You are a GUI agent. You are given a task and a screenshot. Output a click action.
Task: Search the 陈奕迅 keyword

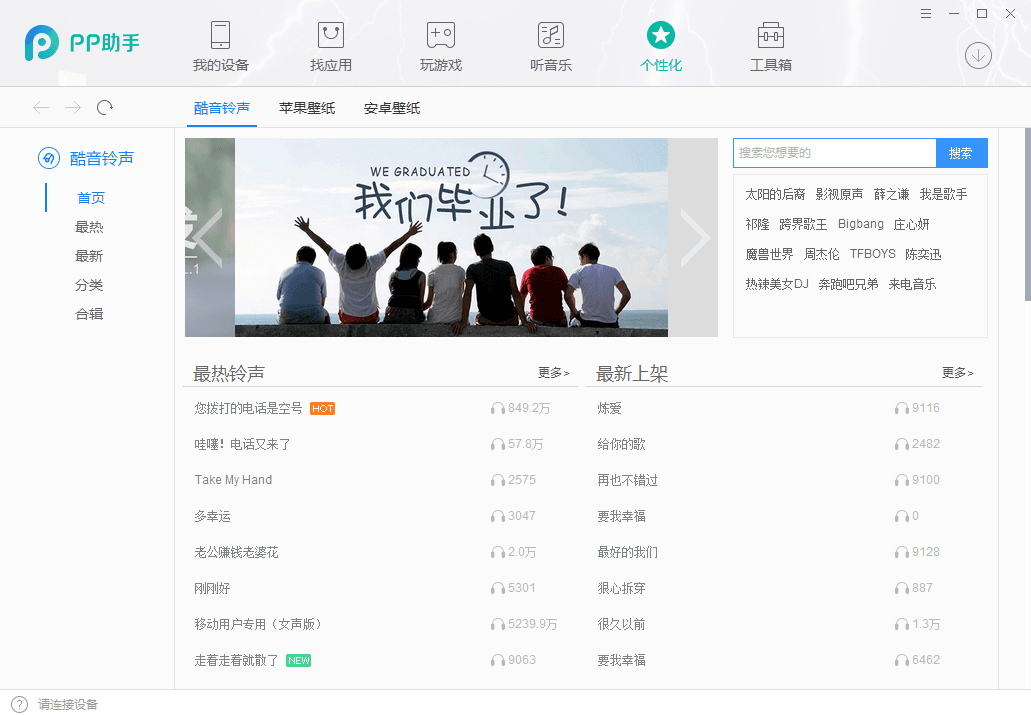point(923,254)
